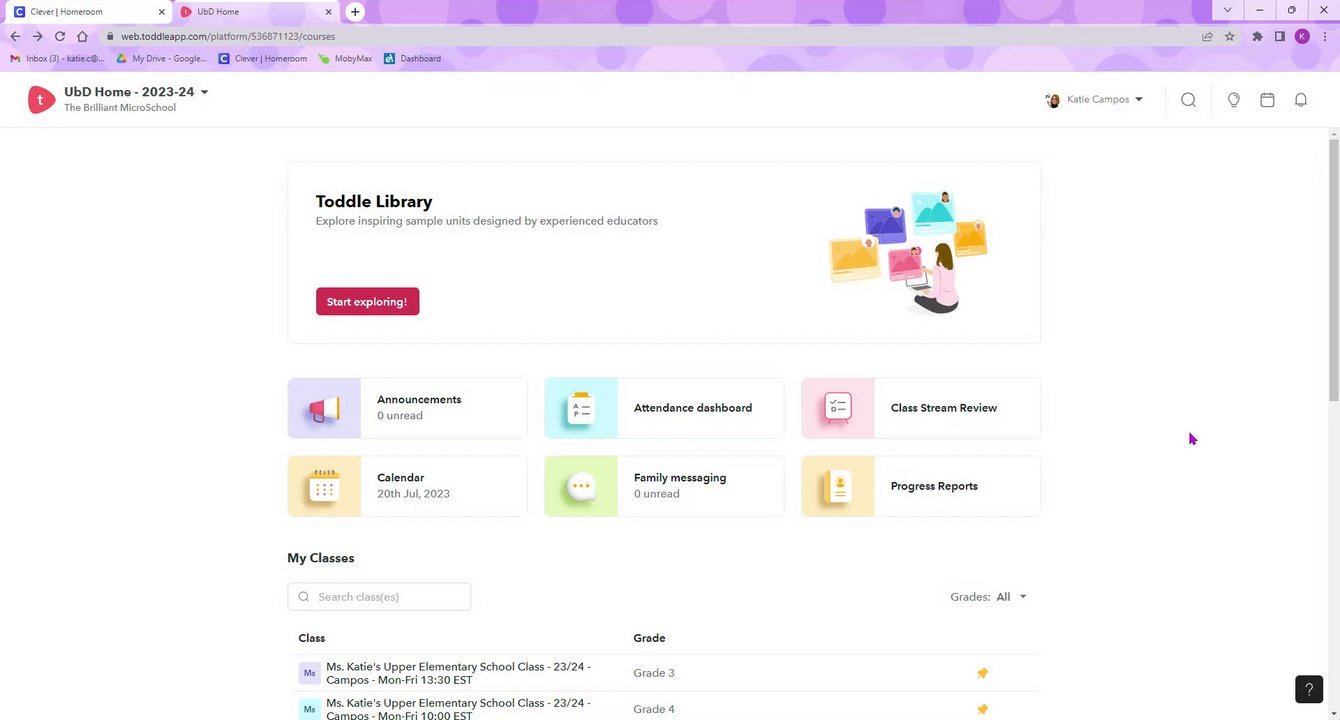Open the calendar icon in header
The image size is (1340, 720).
pos(1267,100)
